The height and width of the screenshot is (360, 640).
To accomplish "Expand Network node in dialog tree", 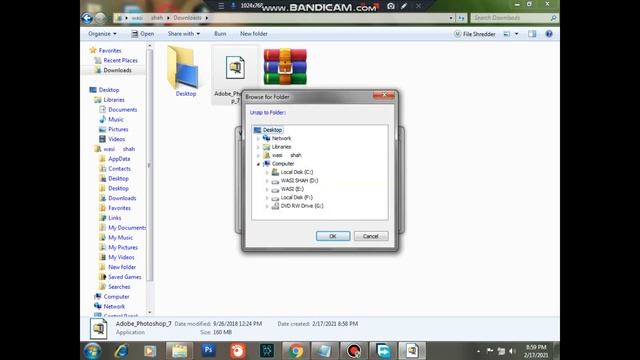I will coord(258,139).
